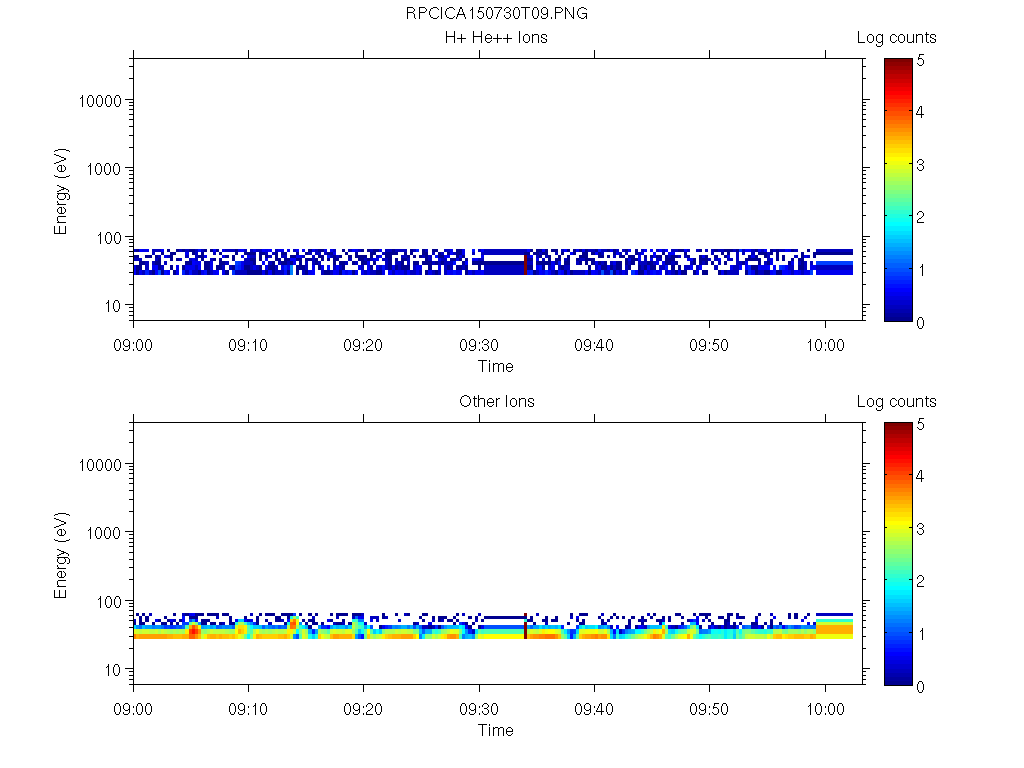The image size is (1024, 768).
Task: Click 'Log counts' label above the lower colorbar
Action: click(896, 402)
